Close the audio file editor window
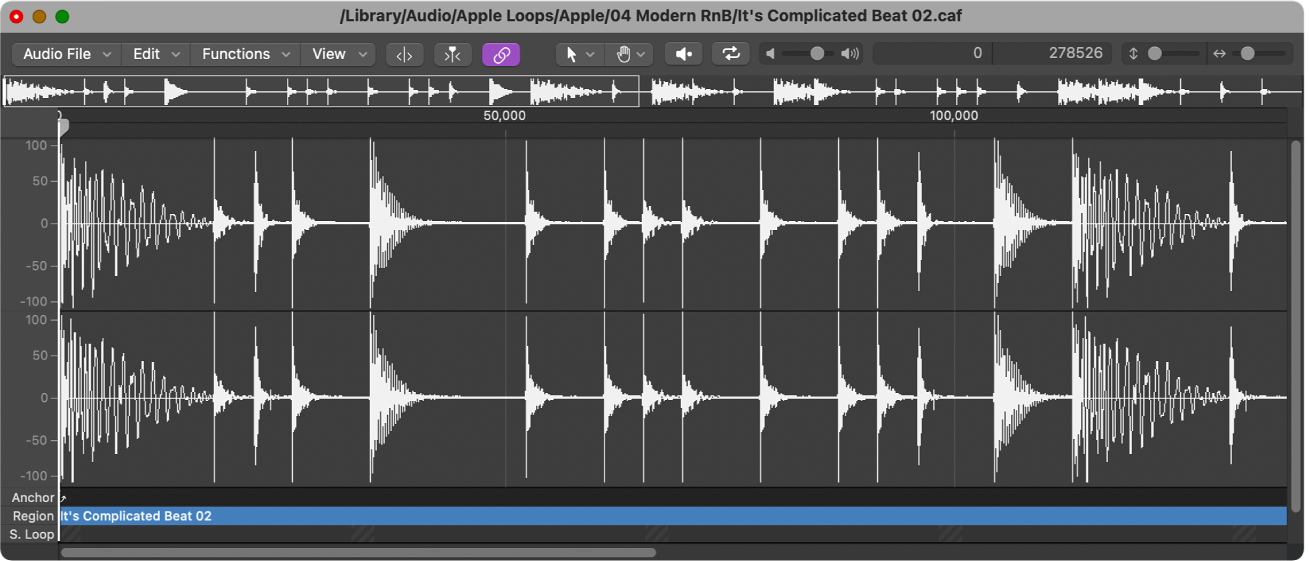 point(15,17)
